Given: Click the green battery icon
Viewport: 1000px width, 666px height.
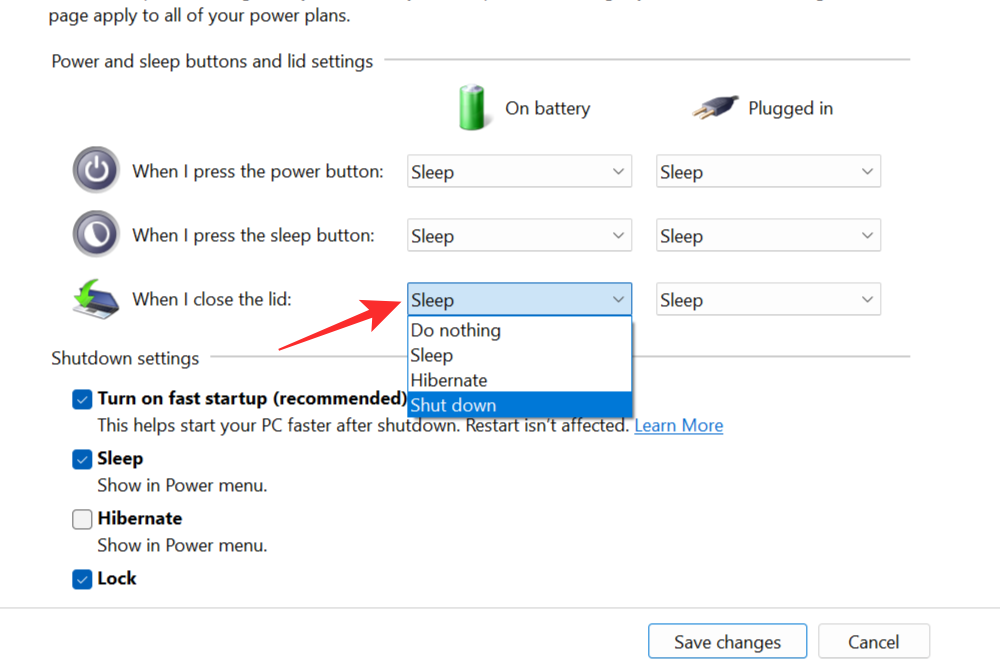Looking at the screenshot, I should (473, 107).
